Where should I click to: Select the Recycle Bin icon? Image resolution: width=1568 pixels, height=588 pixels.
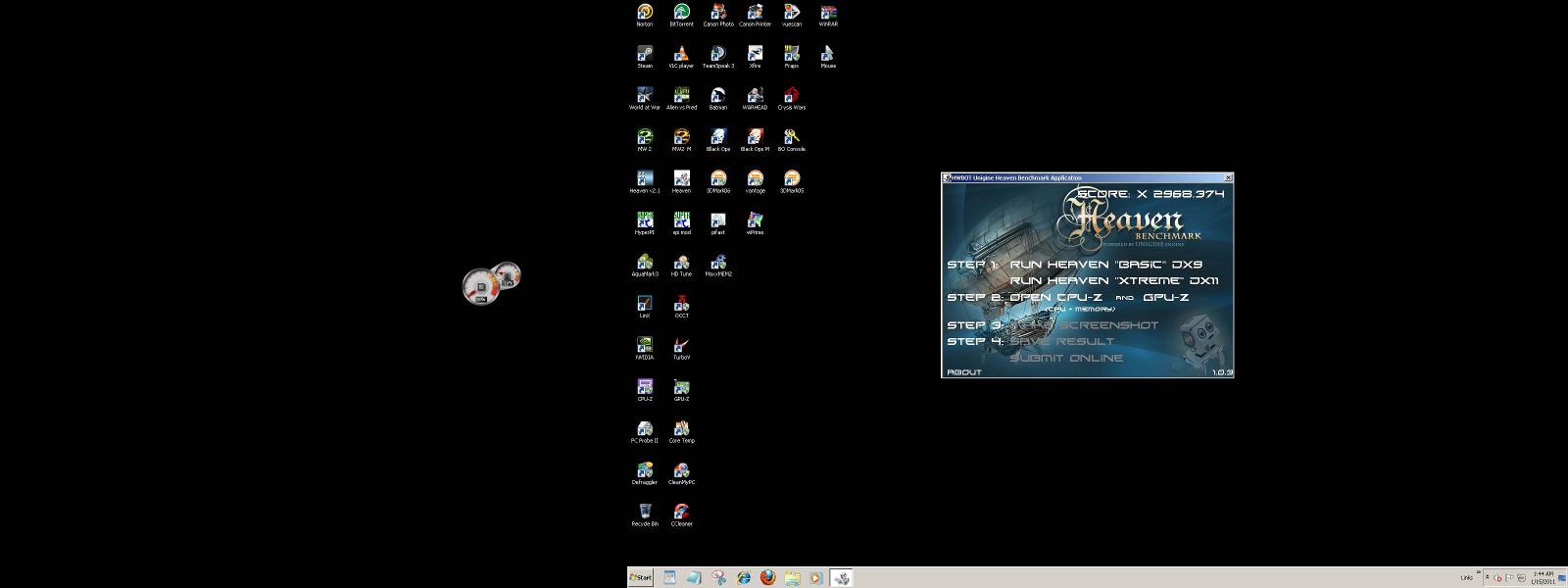coord(645,514)
